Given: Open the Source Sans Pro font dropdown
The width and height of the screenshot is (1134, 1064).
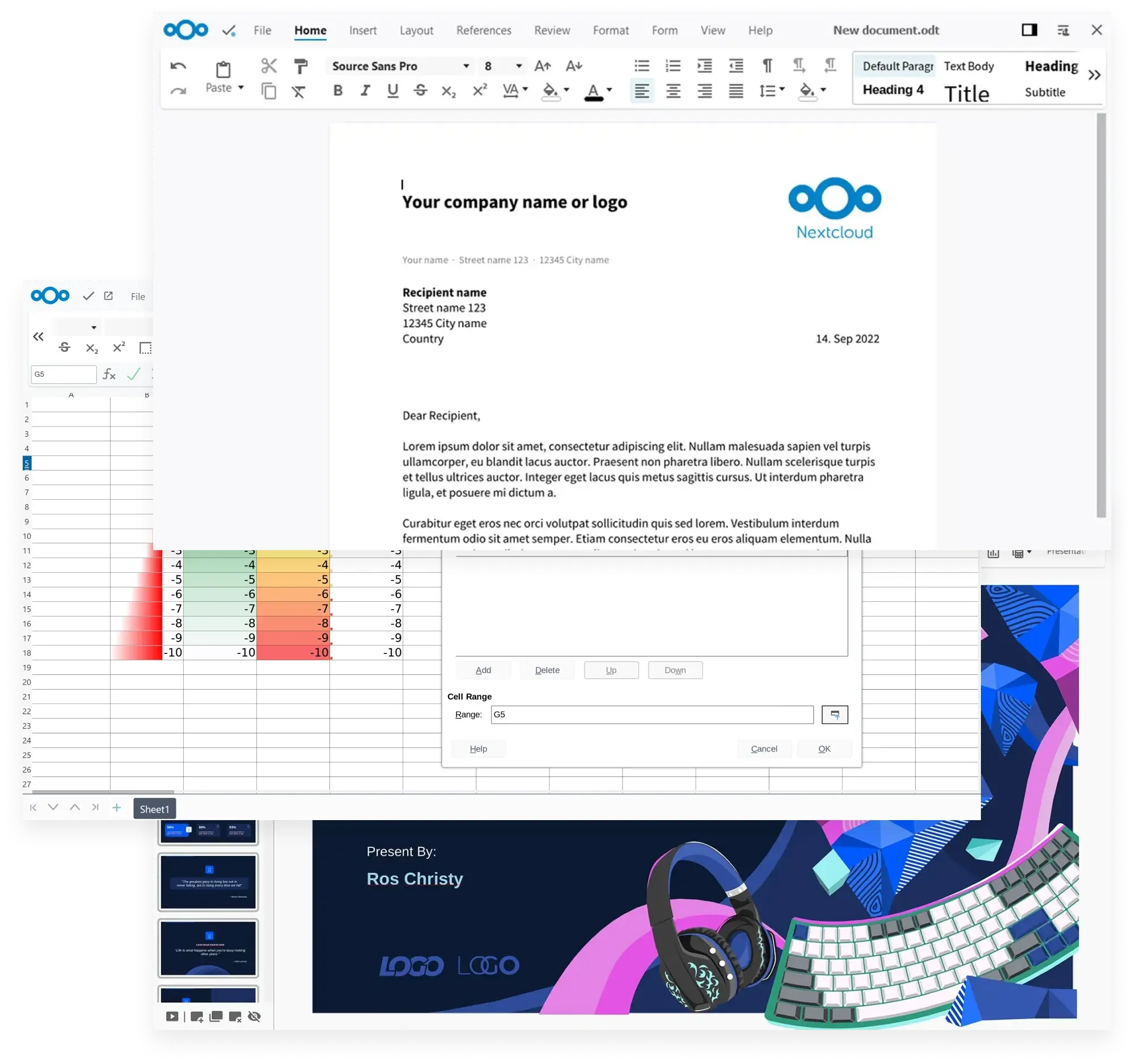Looking at the screenshot, I should [x=466, y=66].
